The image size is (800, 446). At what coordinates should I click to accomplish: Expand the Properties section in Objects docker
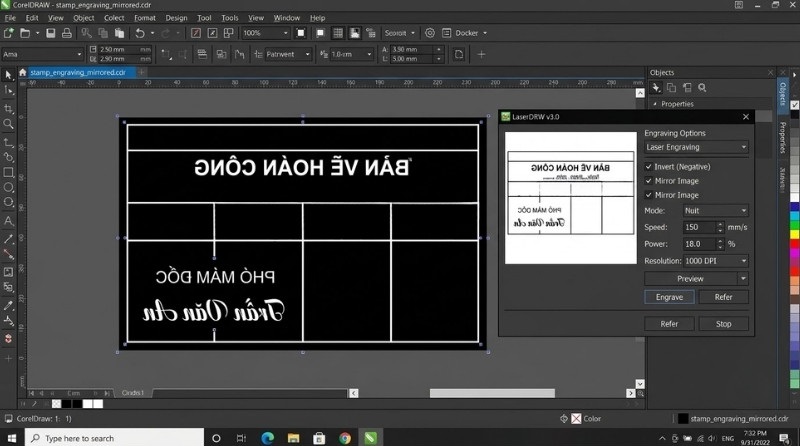(655, 104)
